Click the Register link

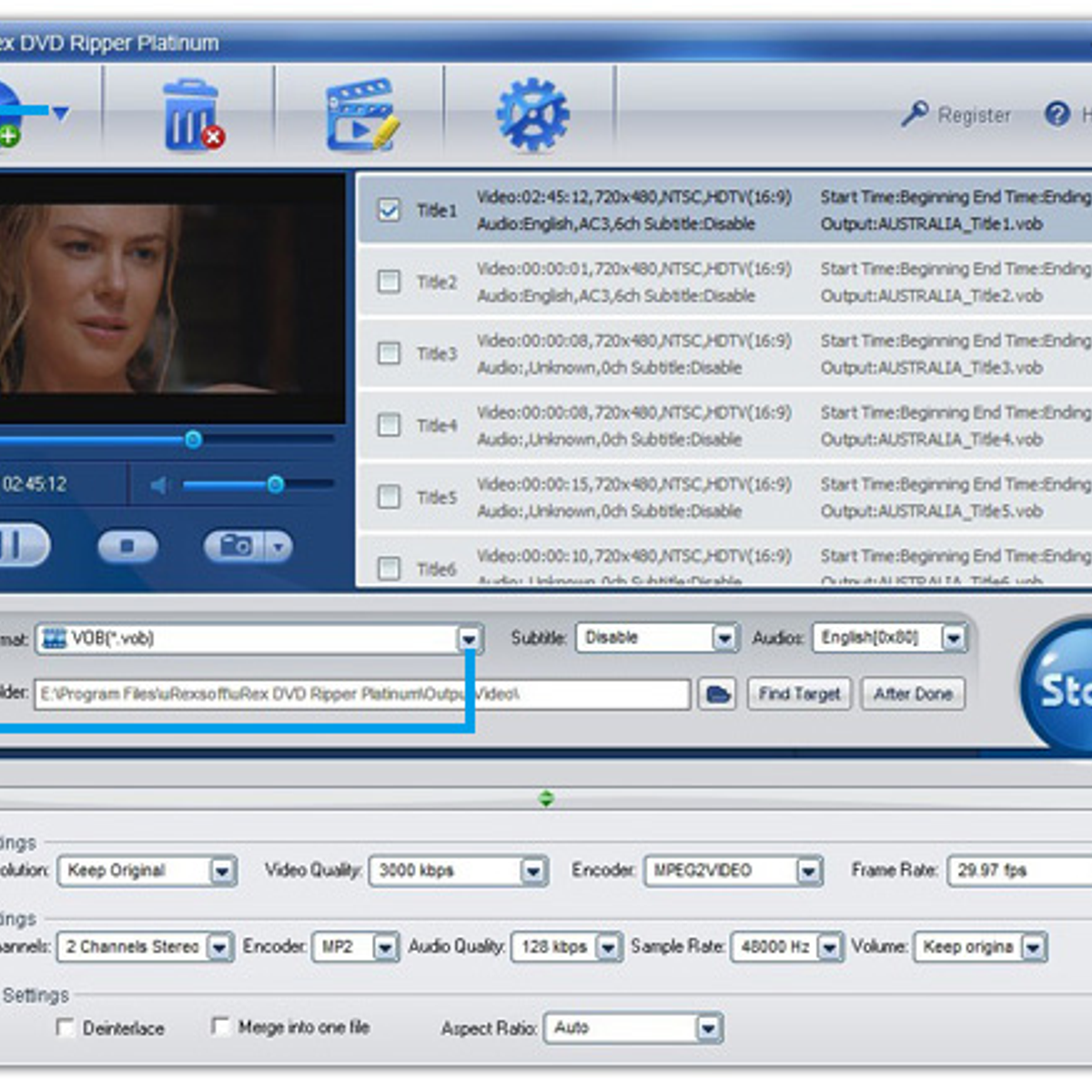pyautogui.click(x=974, y=116)
